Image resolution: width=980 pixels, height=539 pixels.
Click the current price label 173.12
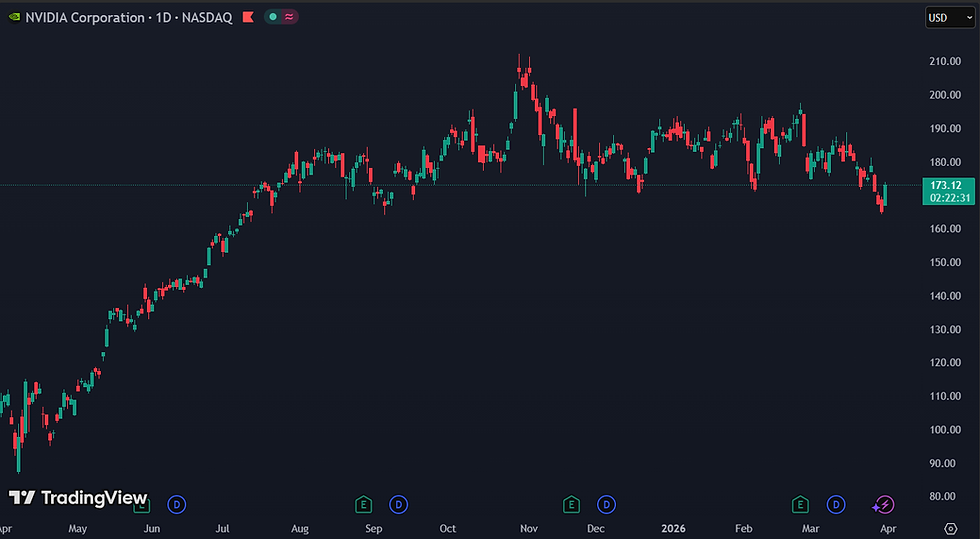(946, 186)
